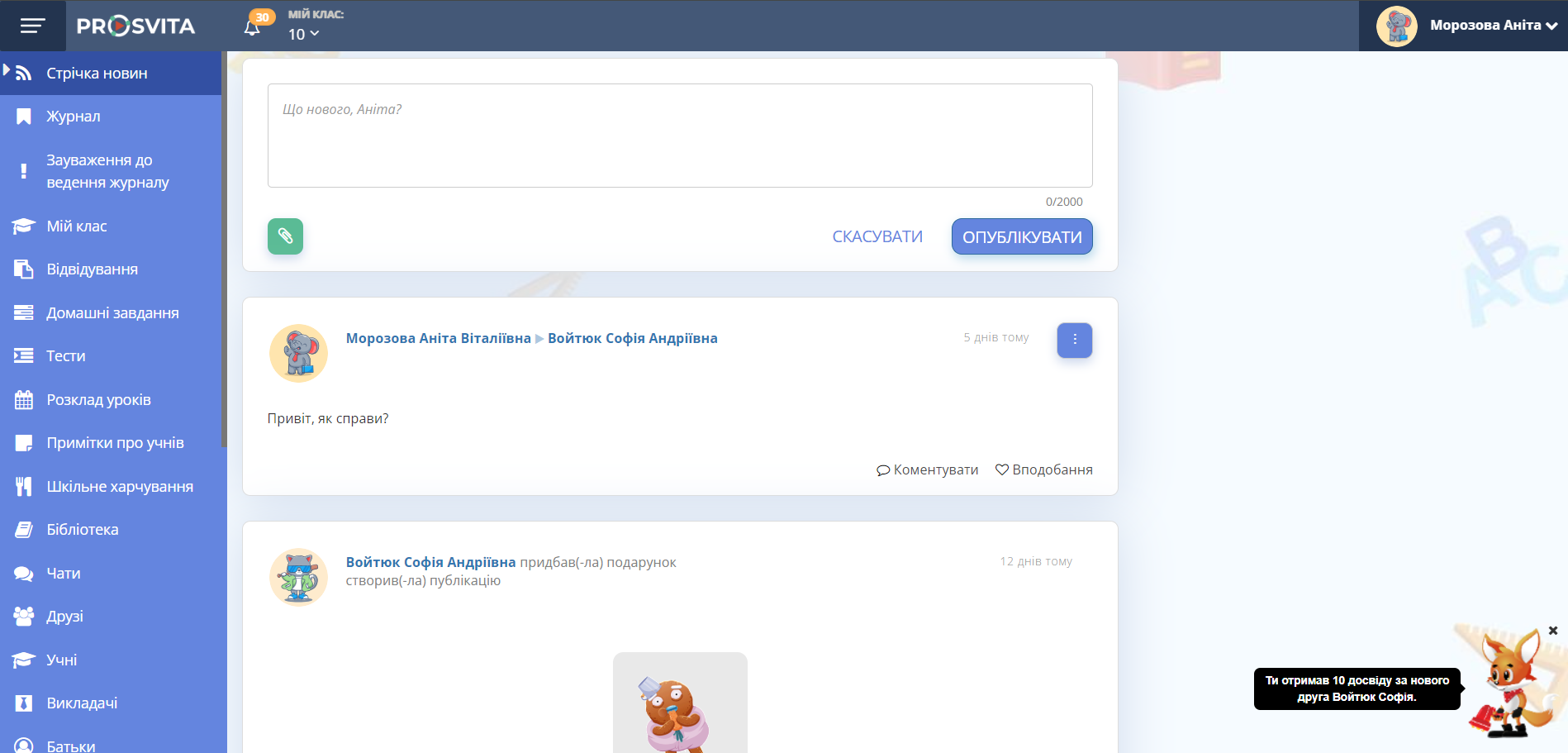
Task: Expand the Мій клас 10 dropdown
Action: coord(303,34)
